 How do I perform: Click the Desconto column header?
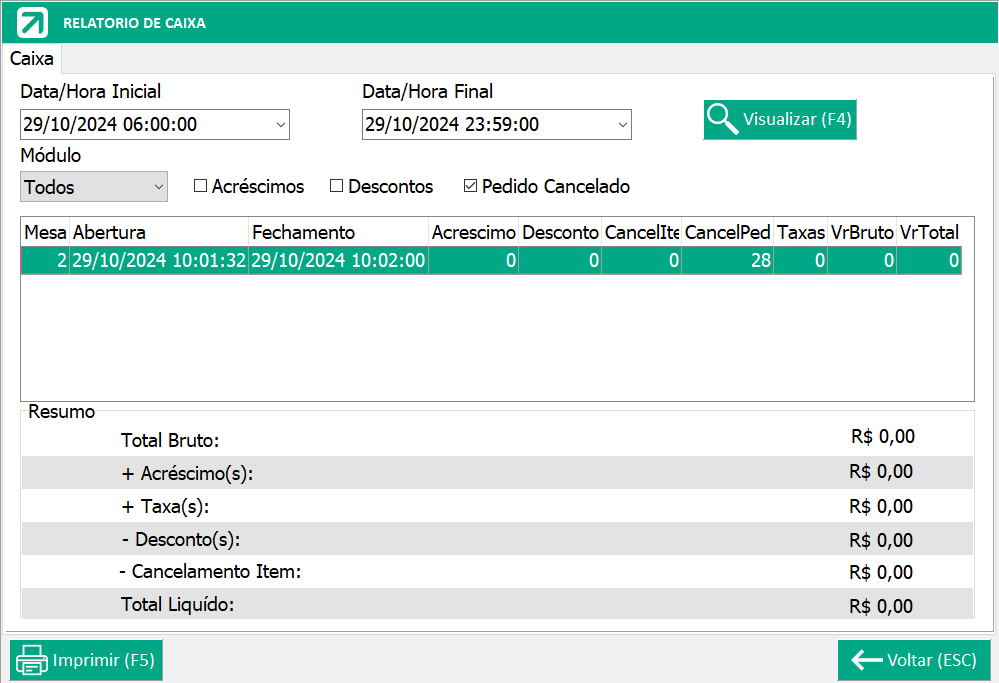[x=560, y=233]
